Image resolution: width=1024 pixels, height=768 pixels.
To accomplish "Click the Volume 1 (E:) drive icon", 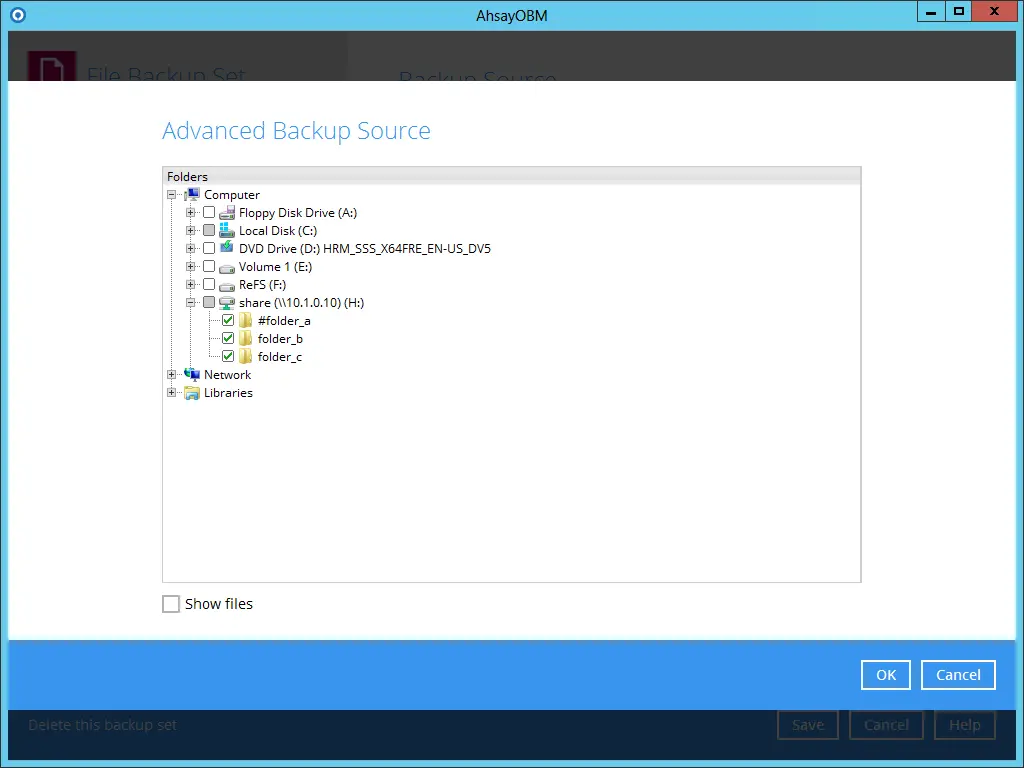I will click(224, 266).
